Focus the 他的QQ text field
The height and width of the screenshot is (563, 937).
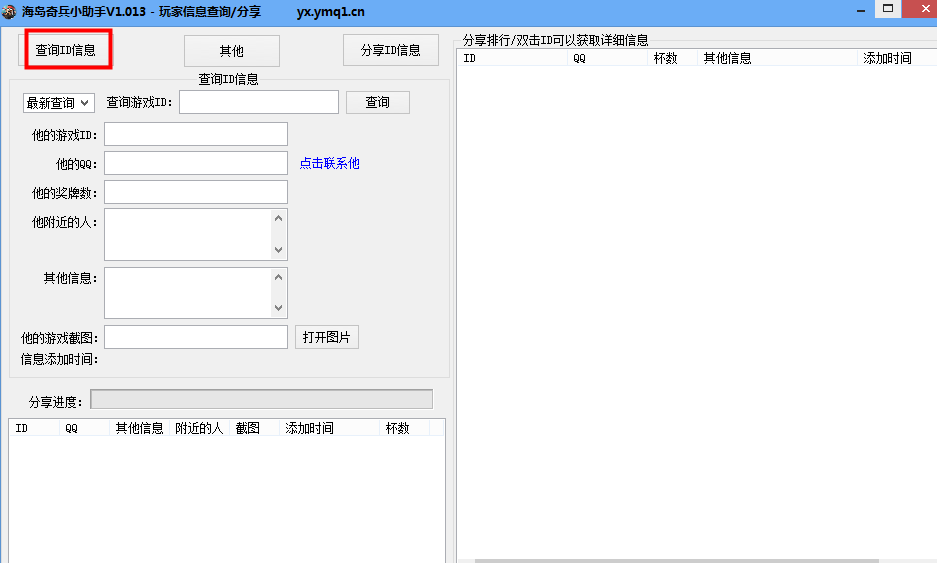pos(196,163)
